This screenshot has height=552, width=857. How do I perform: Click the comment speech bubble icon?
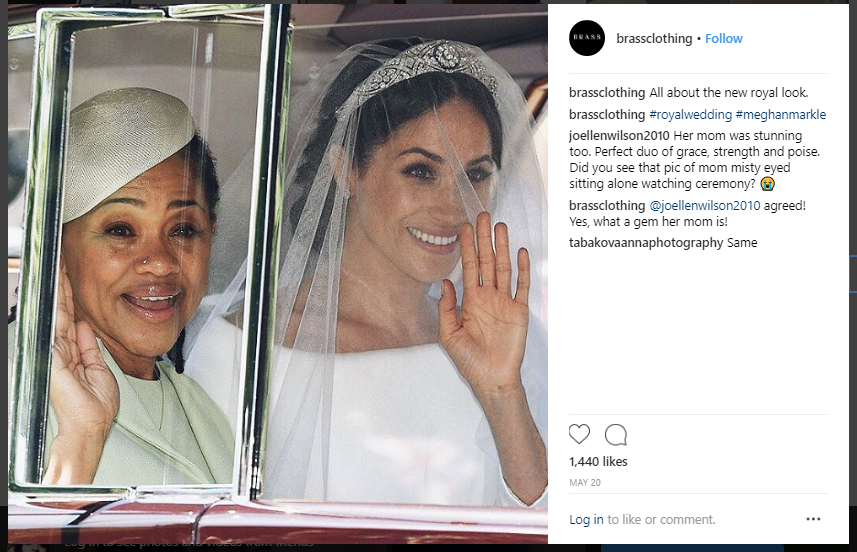coord(615,435)
